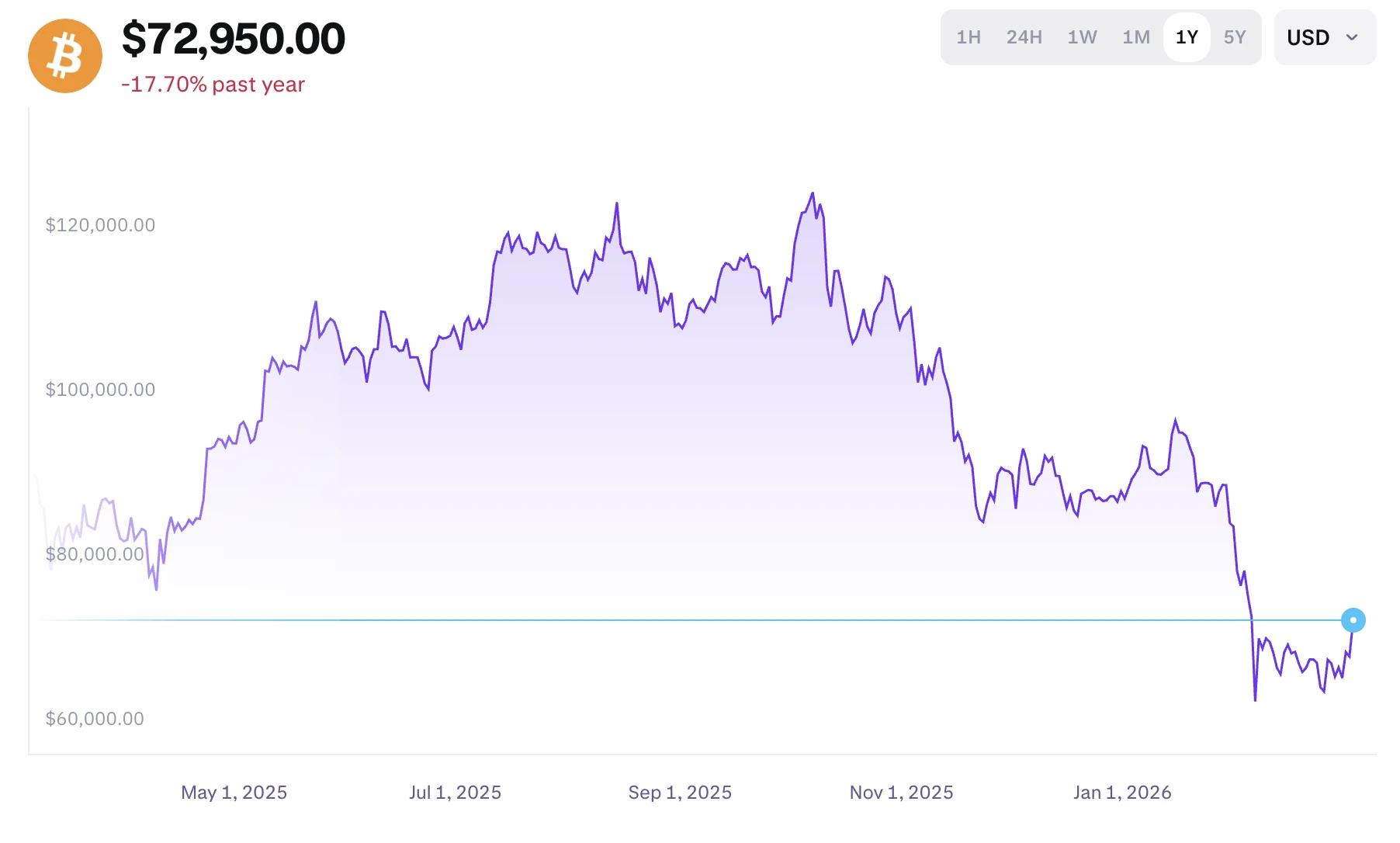Choose the 1M chart period
This screenshot has height=843, width=1400.
(1135, 37)
